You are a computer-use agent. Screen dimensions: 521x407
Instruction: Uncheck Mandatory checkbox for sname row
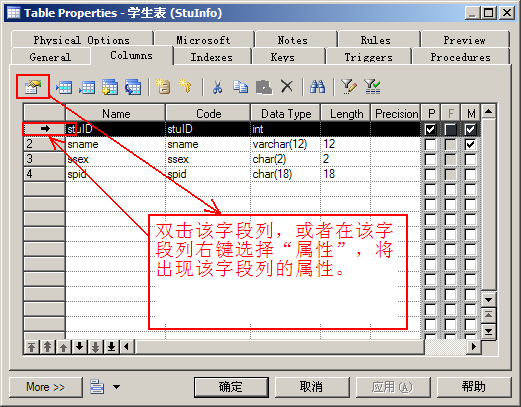click(470, 144)
